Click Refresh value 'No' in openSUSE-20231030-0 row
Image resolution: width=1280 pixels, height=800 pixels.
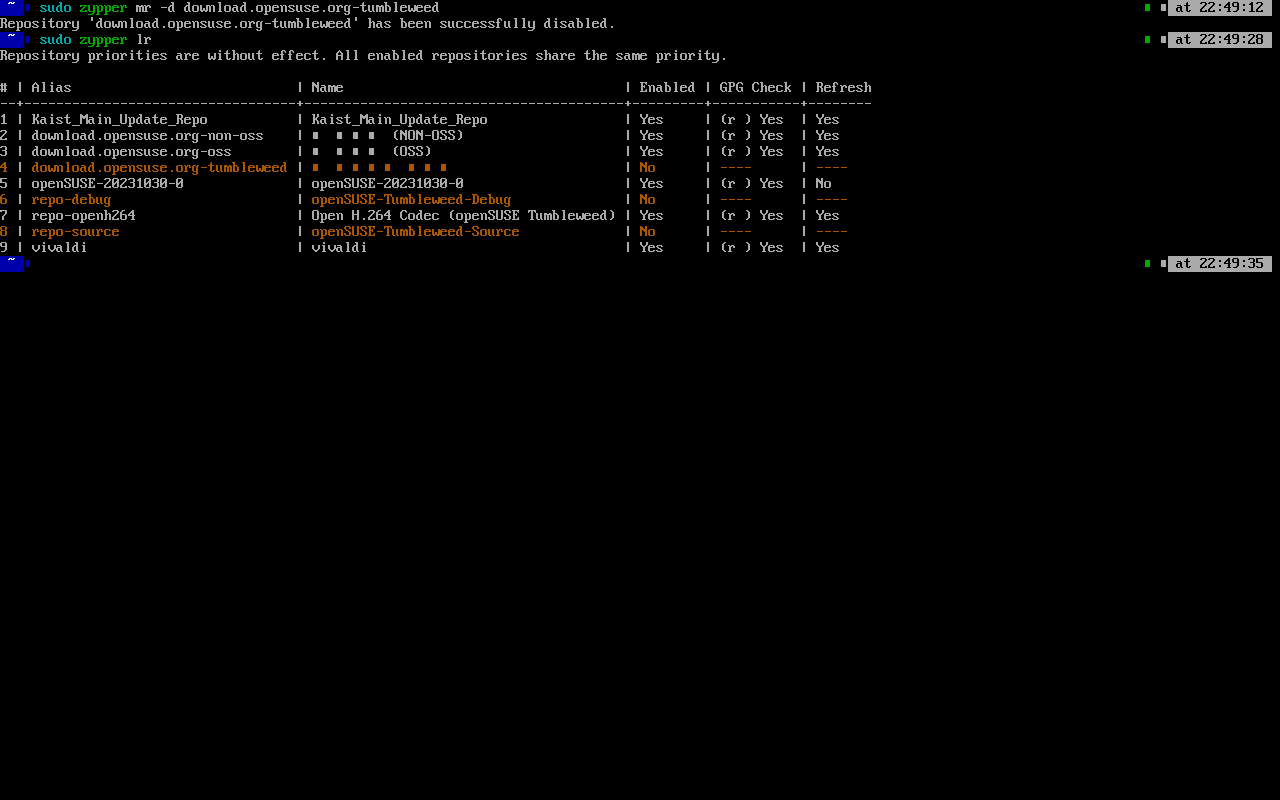pos(824,184)
